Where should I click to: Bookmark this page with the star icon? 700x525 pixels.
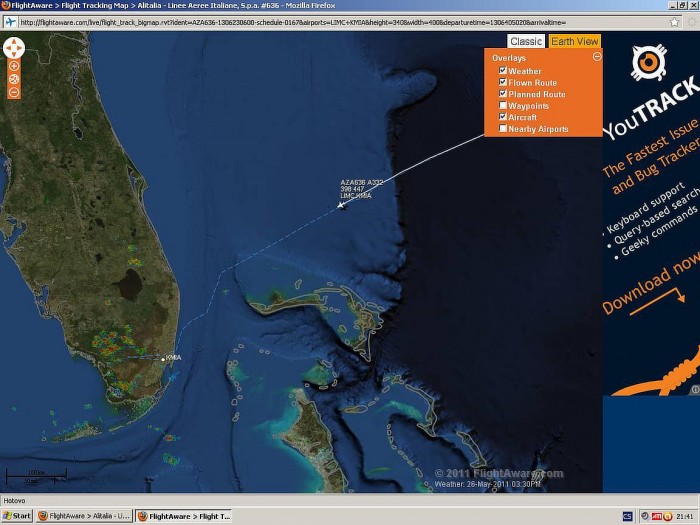[x=674, y=22]
